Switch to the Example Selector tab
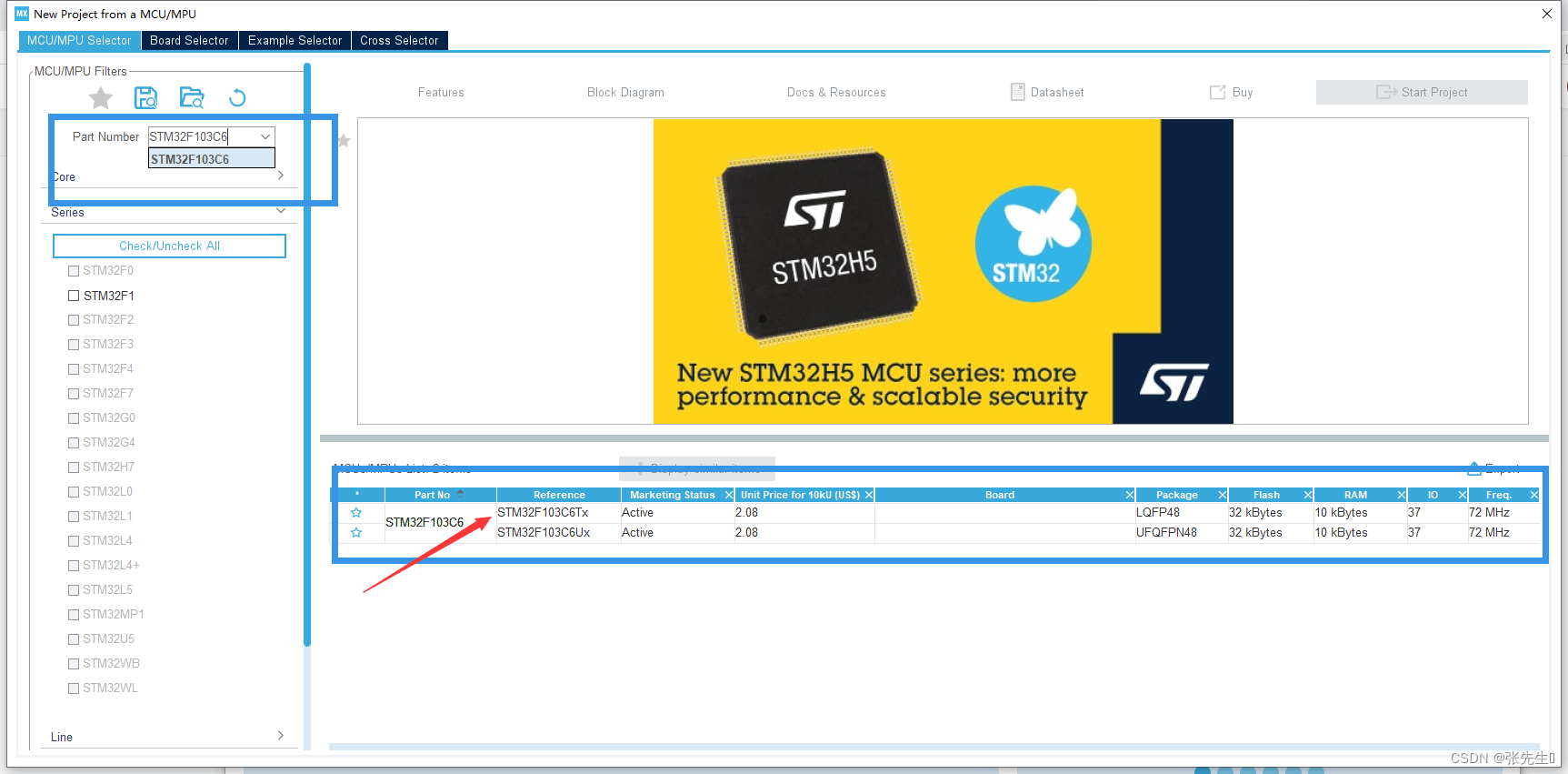Viewport: 1568px width, 774px height. click(x=295, y=40)
